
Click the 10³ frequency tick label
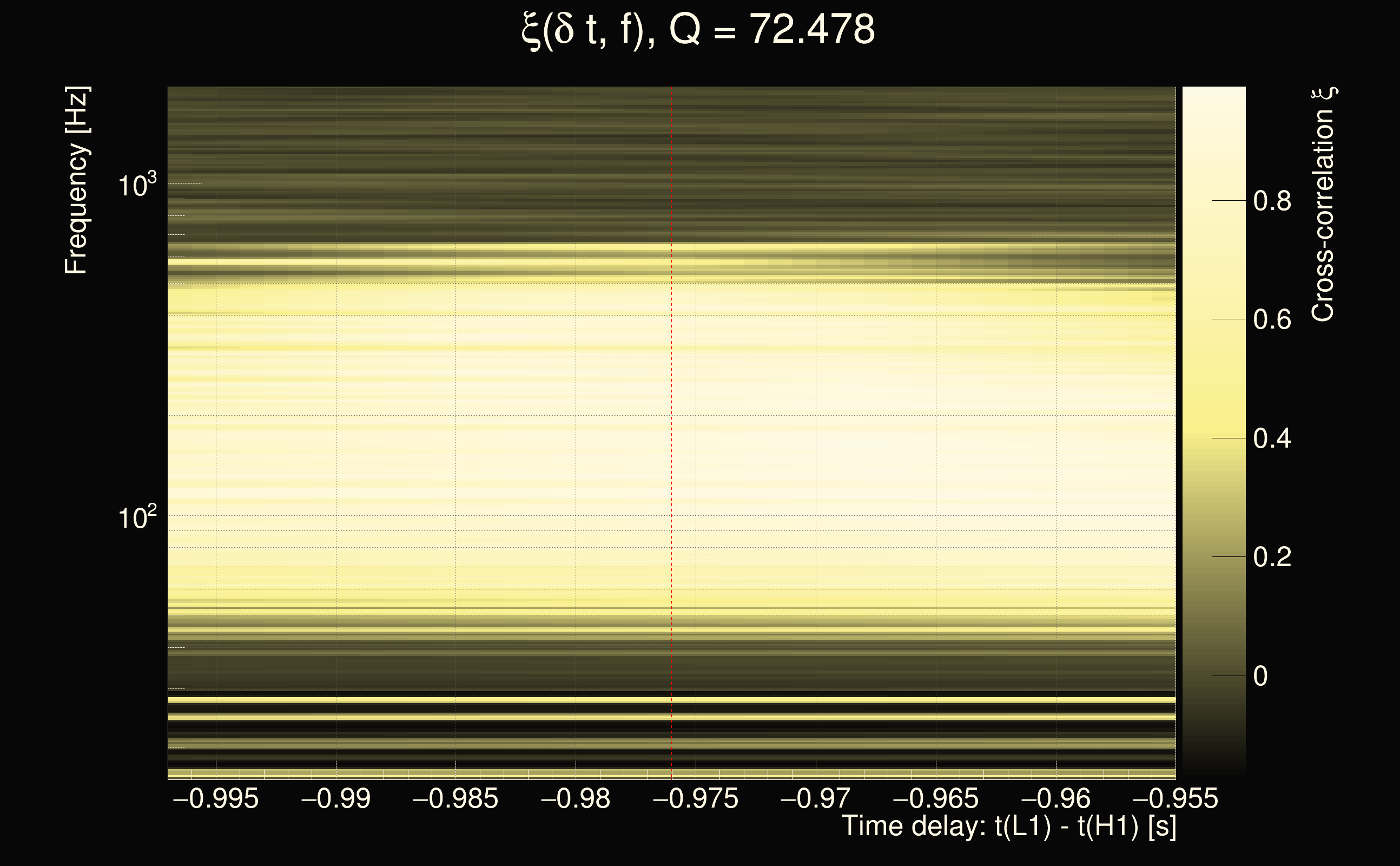[x=137, y=185]
